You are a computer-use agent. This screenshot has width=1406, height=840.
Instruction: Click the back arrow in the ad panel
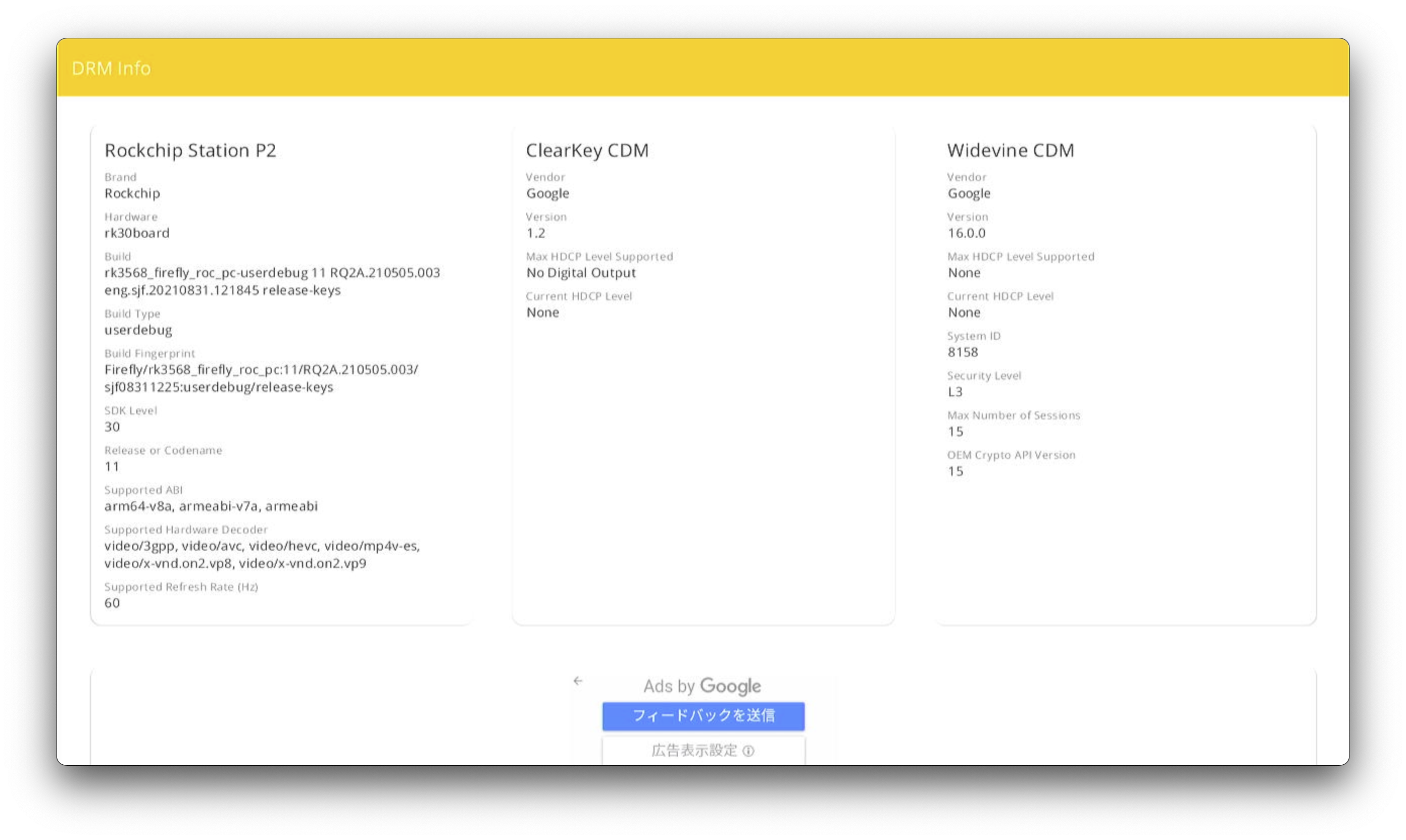coord(578,680)
